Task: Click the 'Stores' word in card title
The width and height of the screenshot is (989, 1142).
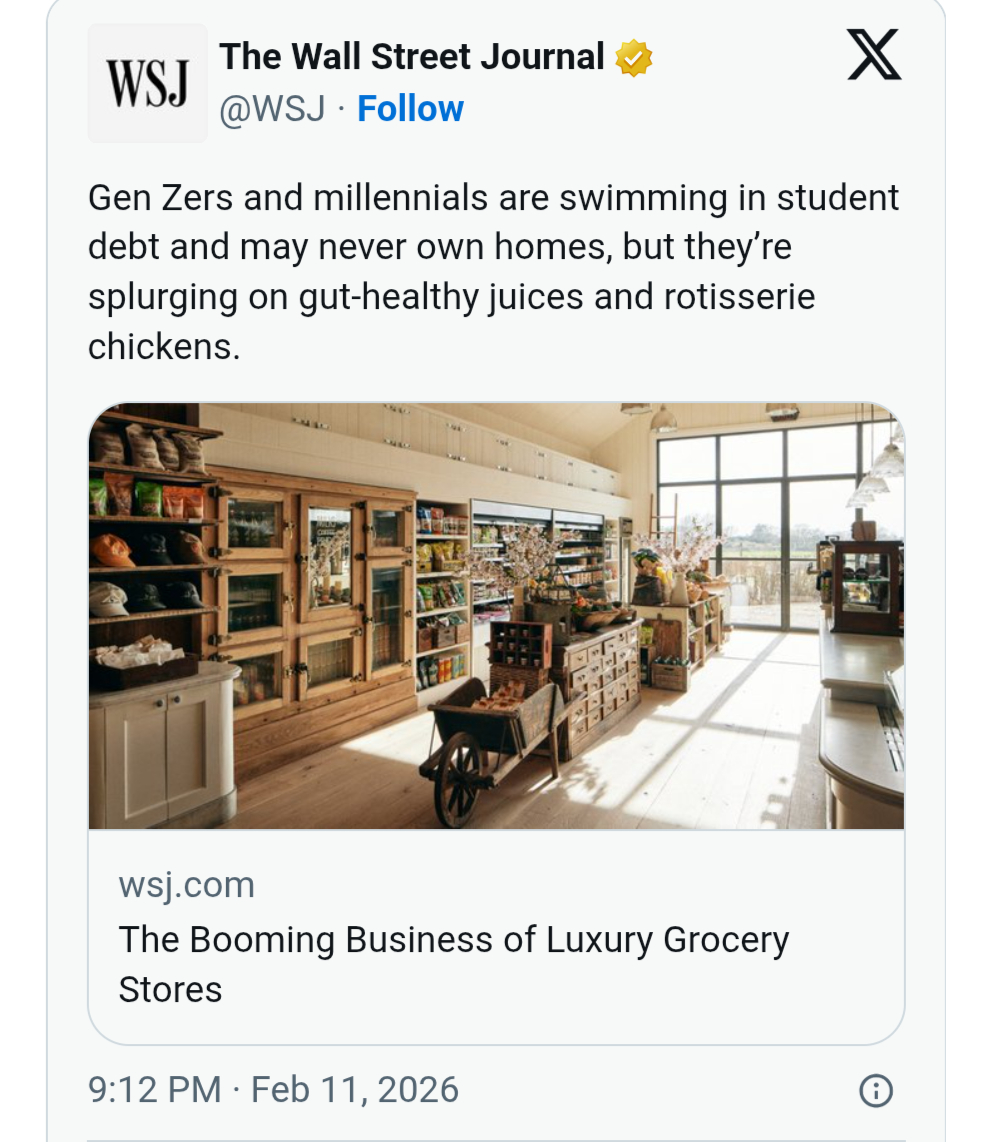Action: 170,989
